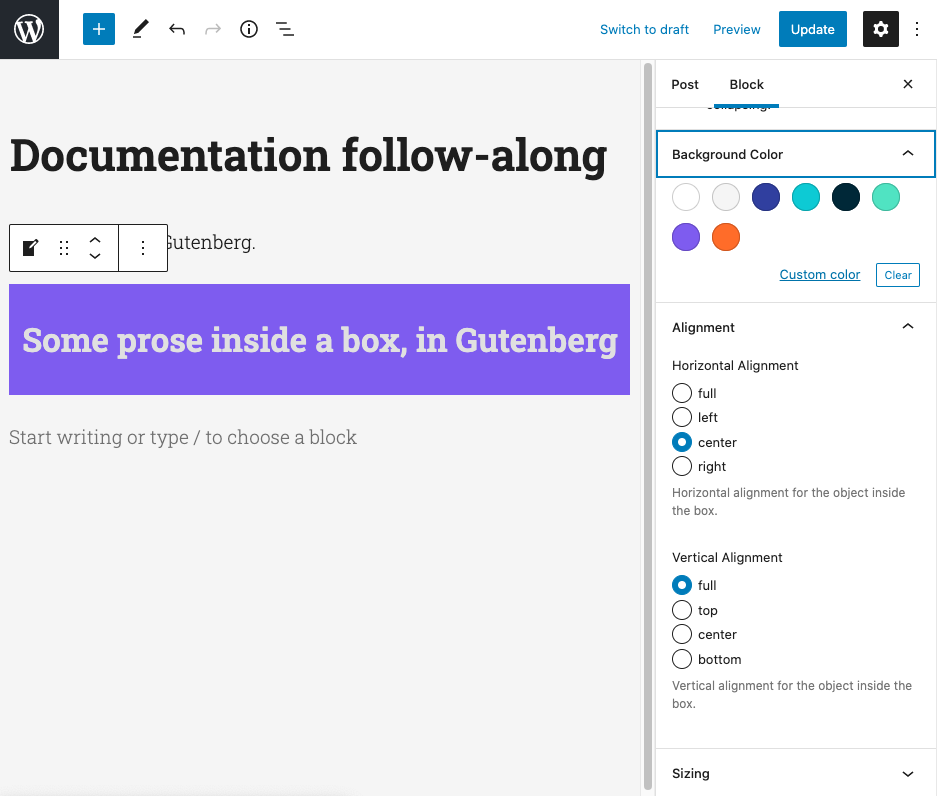Screen dimensions: 937x796
Task: Click the empty 'Start writing' paragraph block
Action: click(x=183, y=437)
